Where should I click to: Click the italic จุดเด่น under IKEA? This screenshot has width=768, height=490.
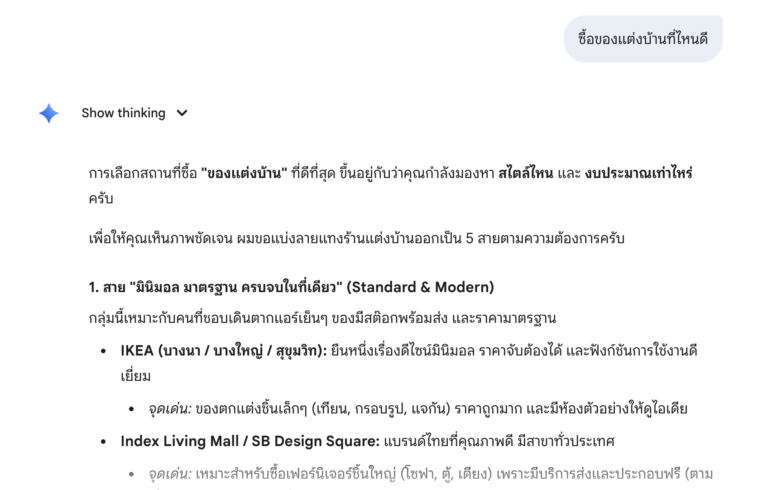168,409
